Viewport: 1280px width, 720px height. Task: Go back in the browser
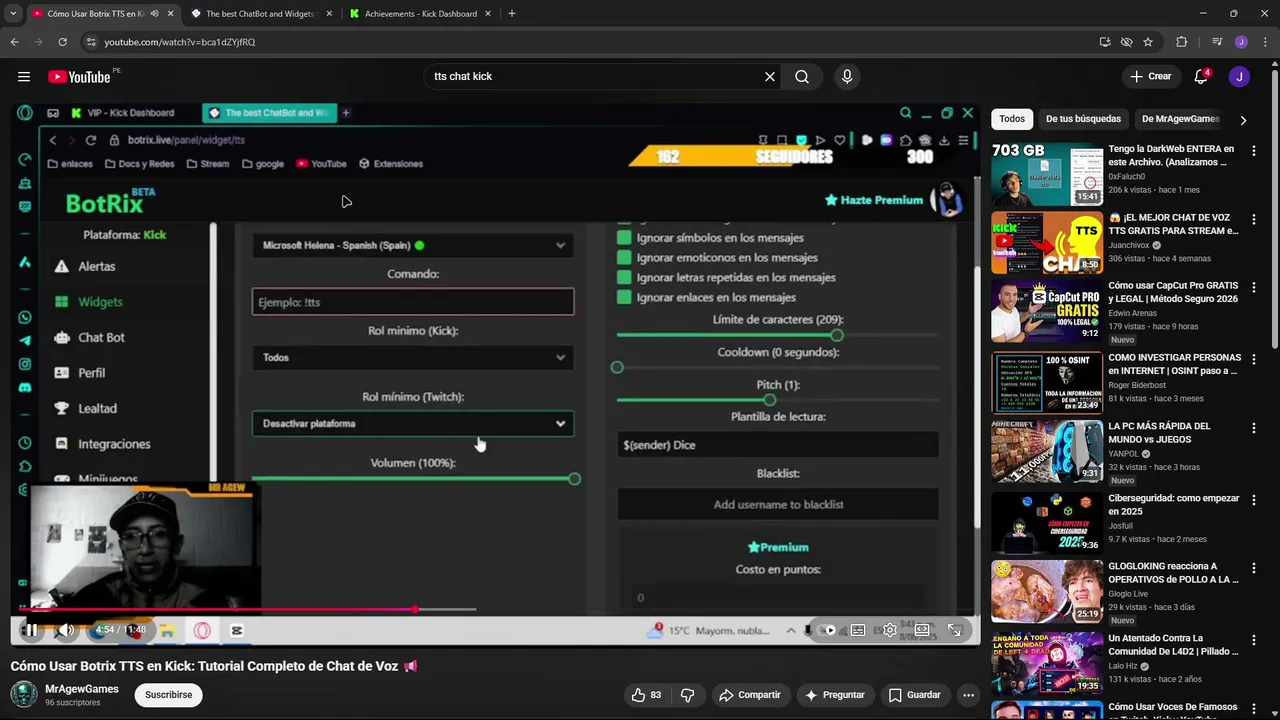(x=15, y=42)
